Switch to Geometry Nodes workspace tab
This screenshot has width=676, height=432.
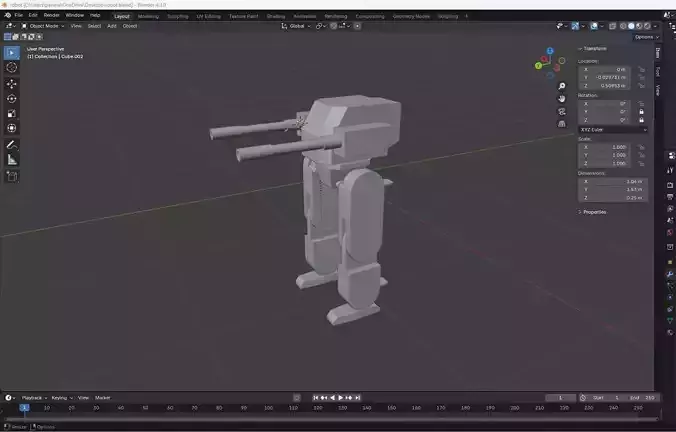[411, 16]
